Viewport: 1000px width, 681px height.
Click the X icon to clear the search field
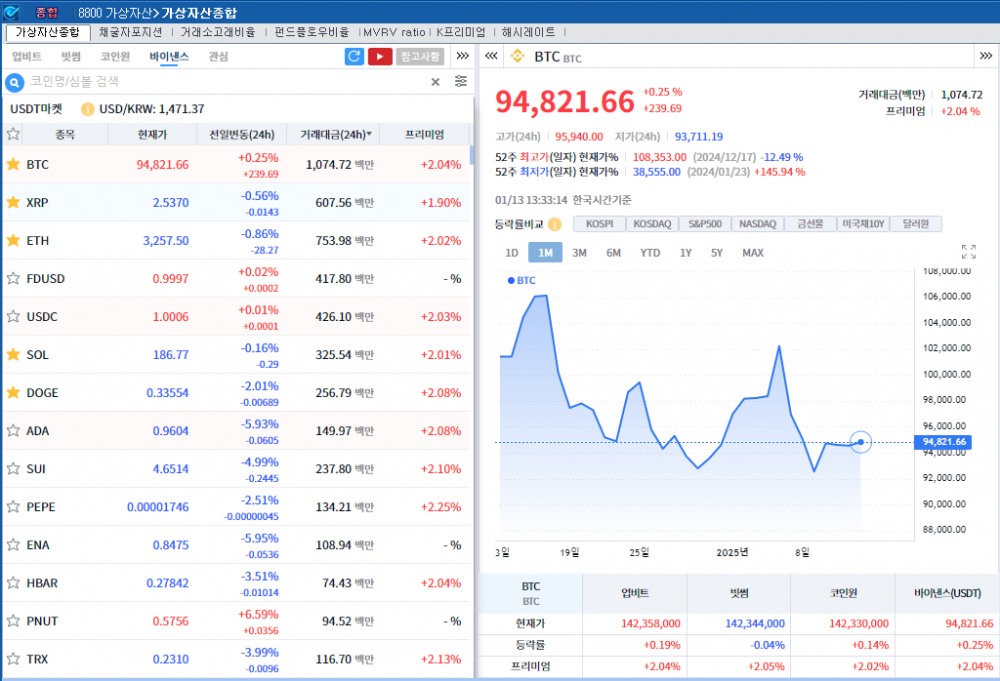[x=435, y=82]
